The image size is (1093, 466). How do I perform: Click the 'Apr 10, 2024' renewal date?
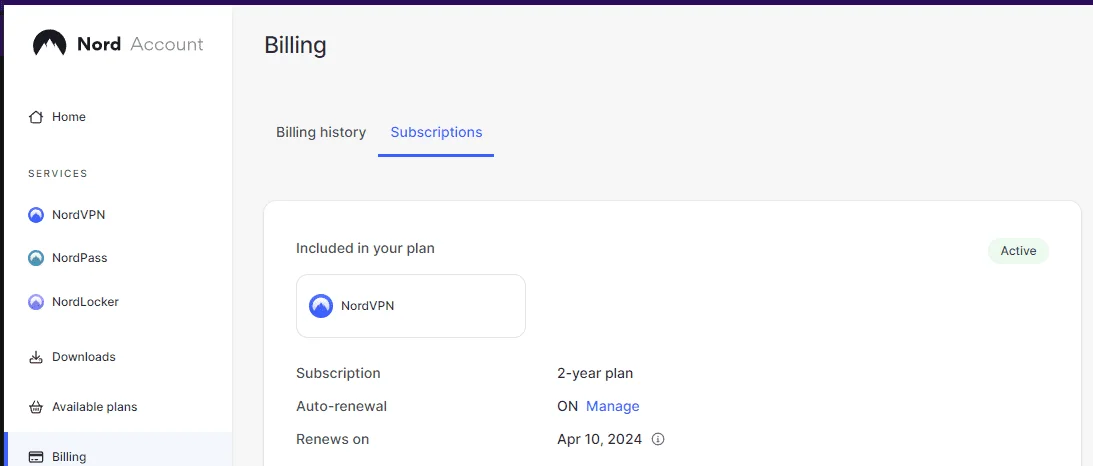(600, 440)
